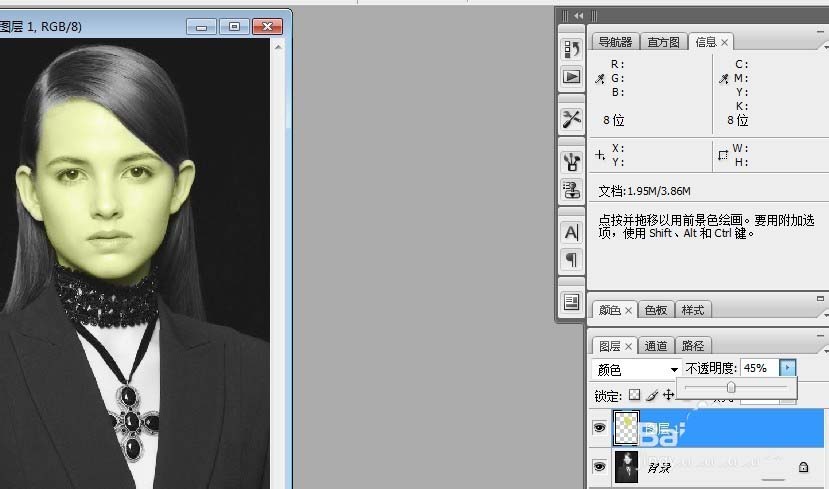Open the Actions panel play icon
Image resolution: width=829 pixels, height=489 pixels.
[x=572, y=76]
